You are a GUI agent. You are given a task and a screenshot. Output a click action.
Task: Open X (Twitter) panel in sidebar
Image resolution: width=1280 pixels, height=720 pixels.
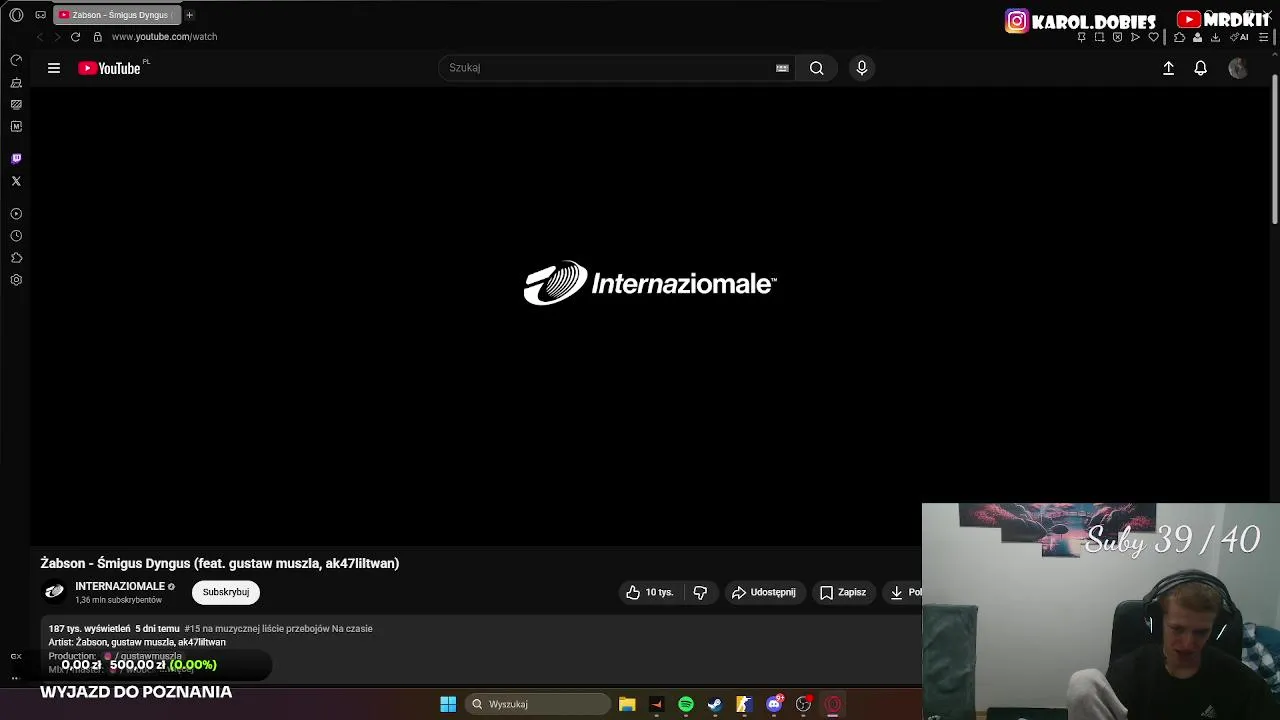point(16,181)
